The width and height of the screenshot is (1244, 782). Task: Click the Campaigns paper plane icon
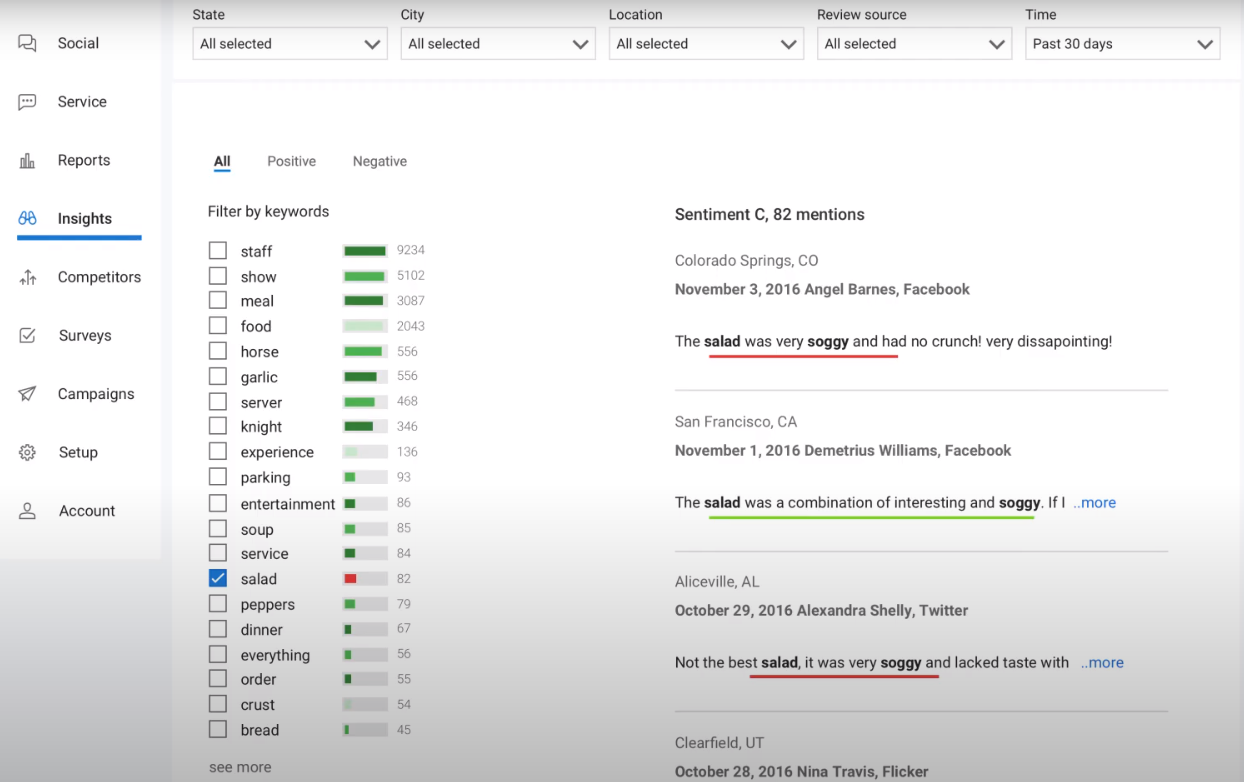pyautogui.click(x=27, y=394)
